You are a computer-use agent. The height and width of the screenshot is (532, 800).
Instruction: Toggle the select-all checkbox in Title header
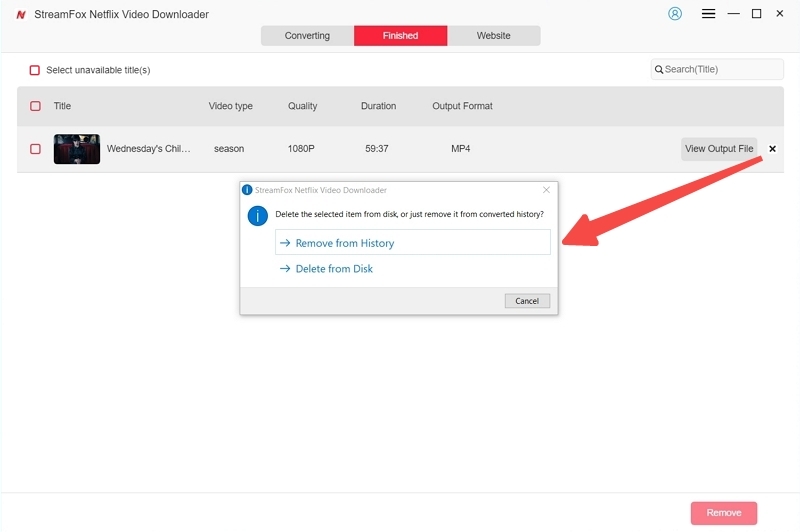point(35,106)
